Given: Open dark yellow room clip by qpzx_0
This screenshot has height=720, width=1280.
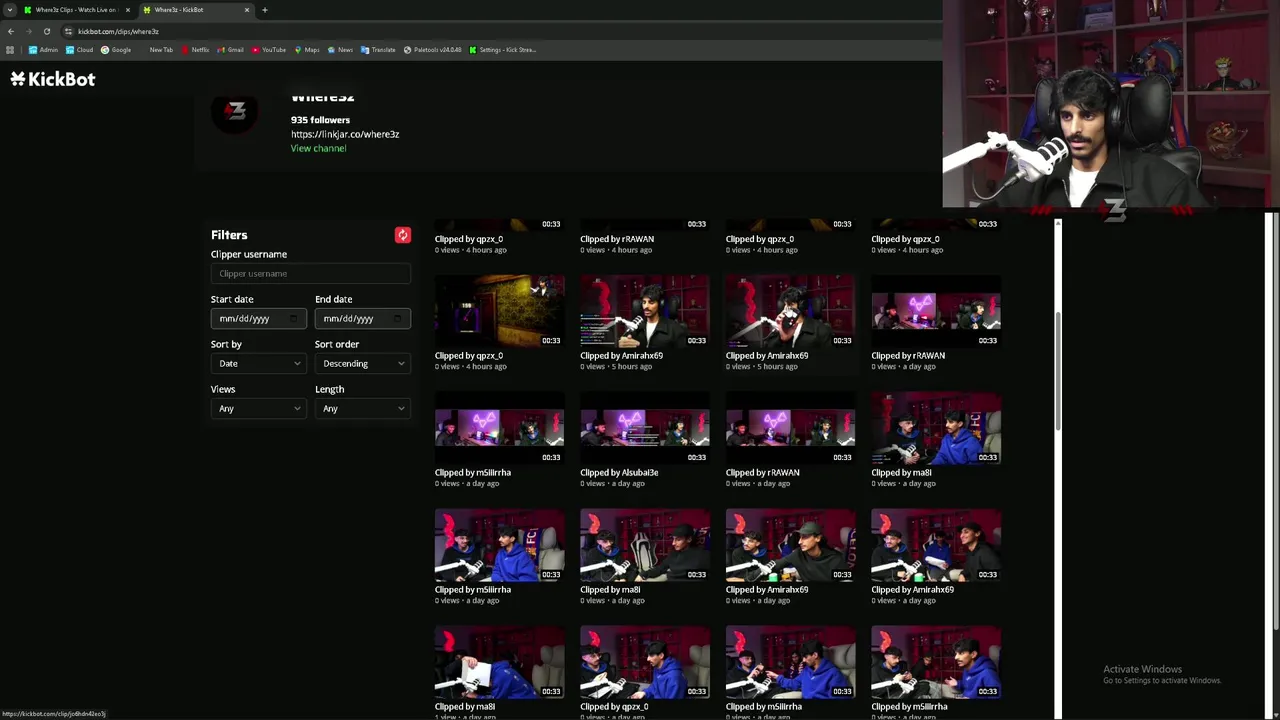Looking at the screenshot, I should pyautogui.click(x=499, y=312).
